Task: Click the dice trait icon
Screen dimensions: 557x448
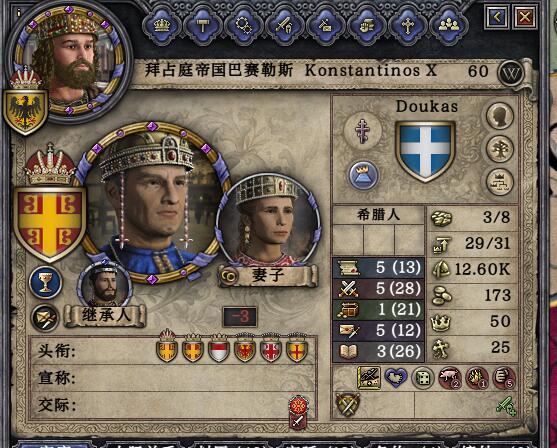Action: 423,378
